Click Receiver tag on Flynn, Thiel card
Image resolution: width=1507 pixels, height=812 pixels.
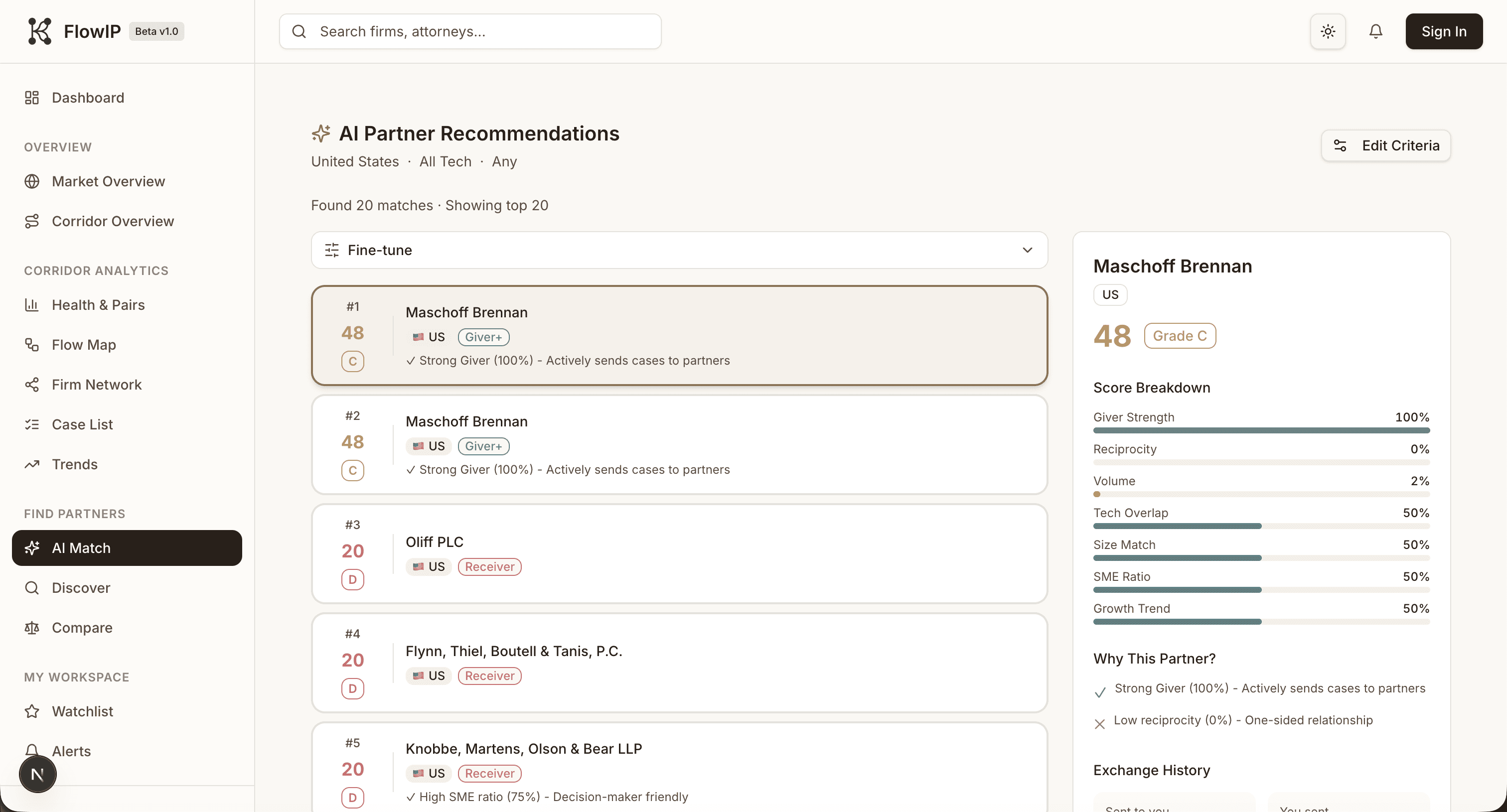click(x=489, y=676)
